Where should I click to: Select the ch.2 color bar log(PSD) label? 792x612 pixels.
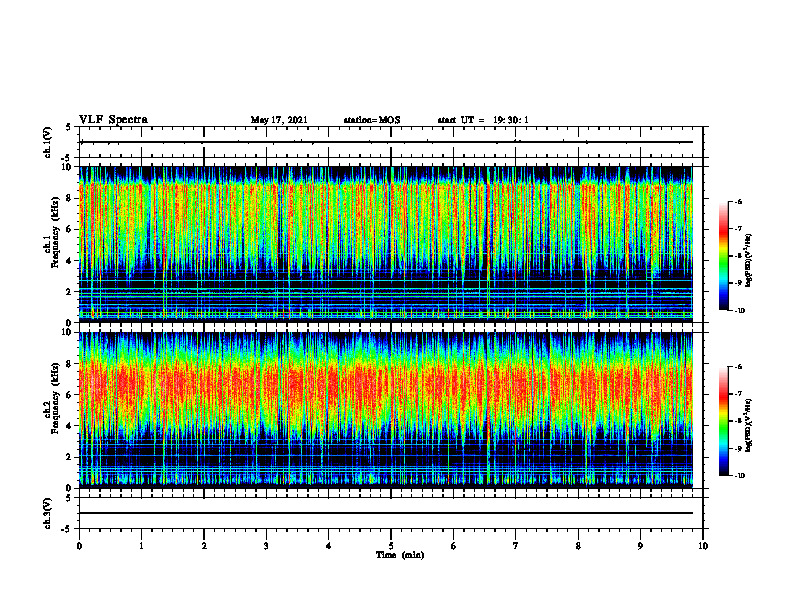(x=749, y=425)
